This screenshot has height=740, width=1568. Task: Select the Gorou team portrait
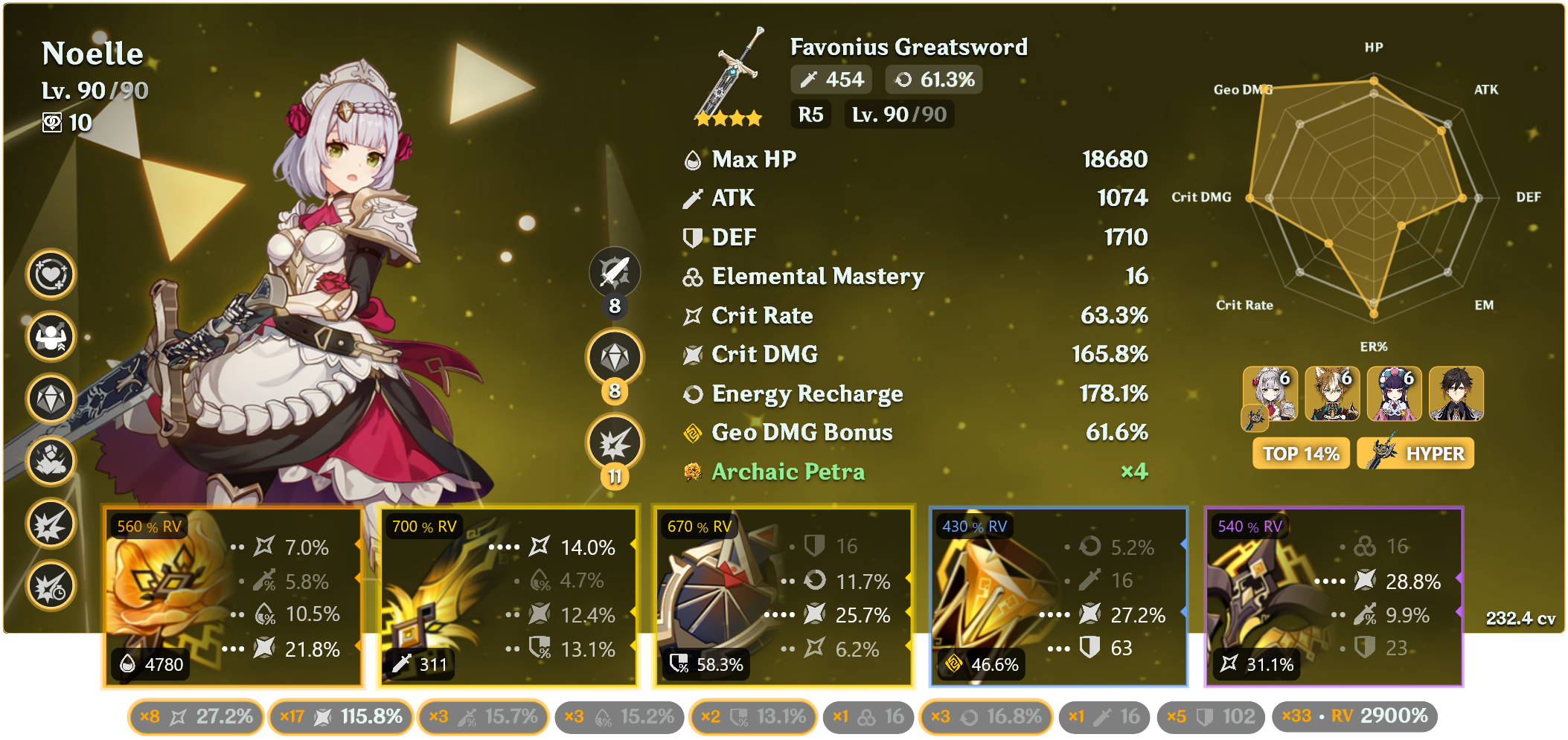[1332, 394]
